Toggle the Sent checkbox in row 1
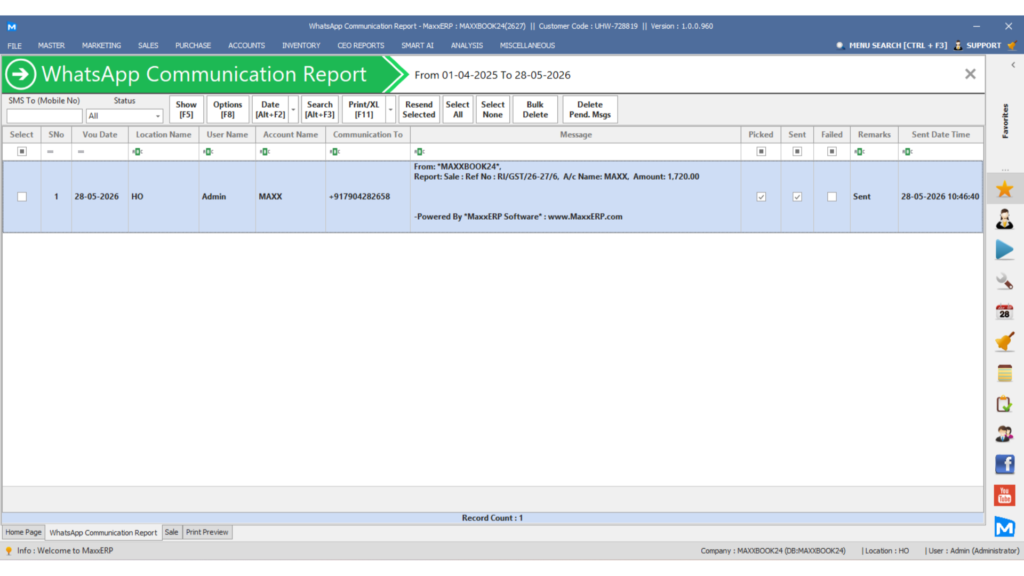 797,197
